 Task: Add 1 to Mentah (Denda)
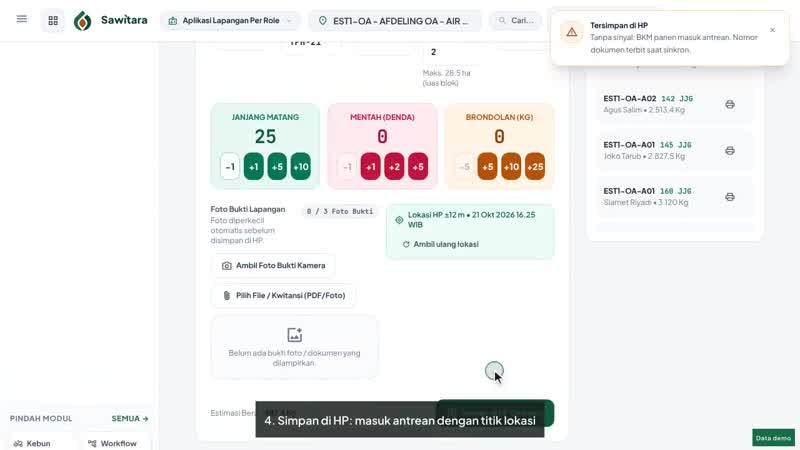pos(370,167)
